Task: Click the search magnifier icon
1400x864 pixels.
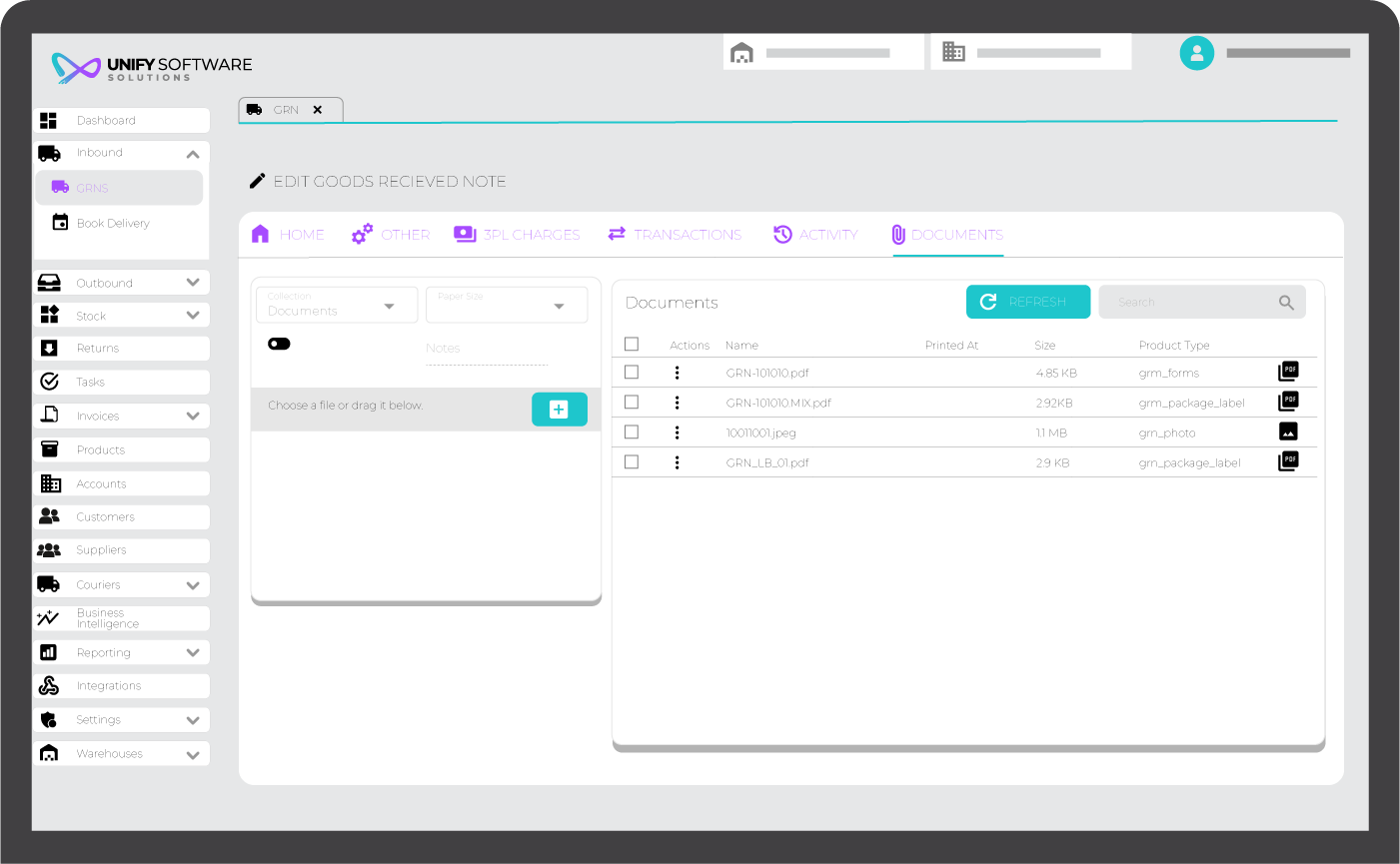Action: [1286, 303]
